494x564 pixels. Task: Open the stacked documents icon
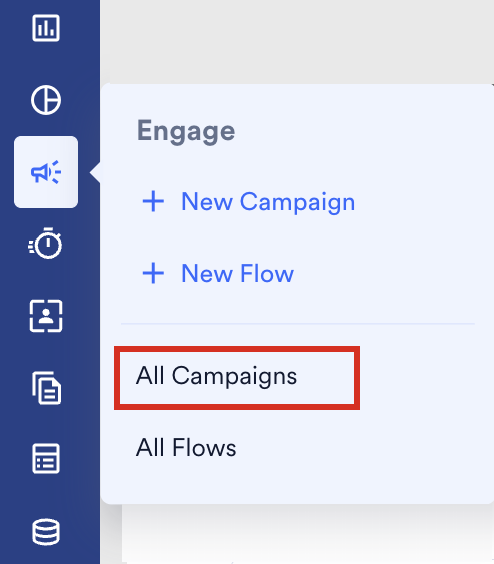click(46, 388)
